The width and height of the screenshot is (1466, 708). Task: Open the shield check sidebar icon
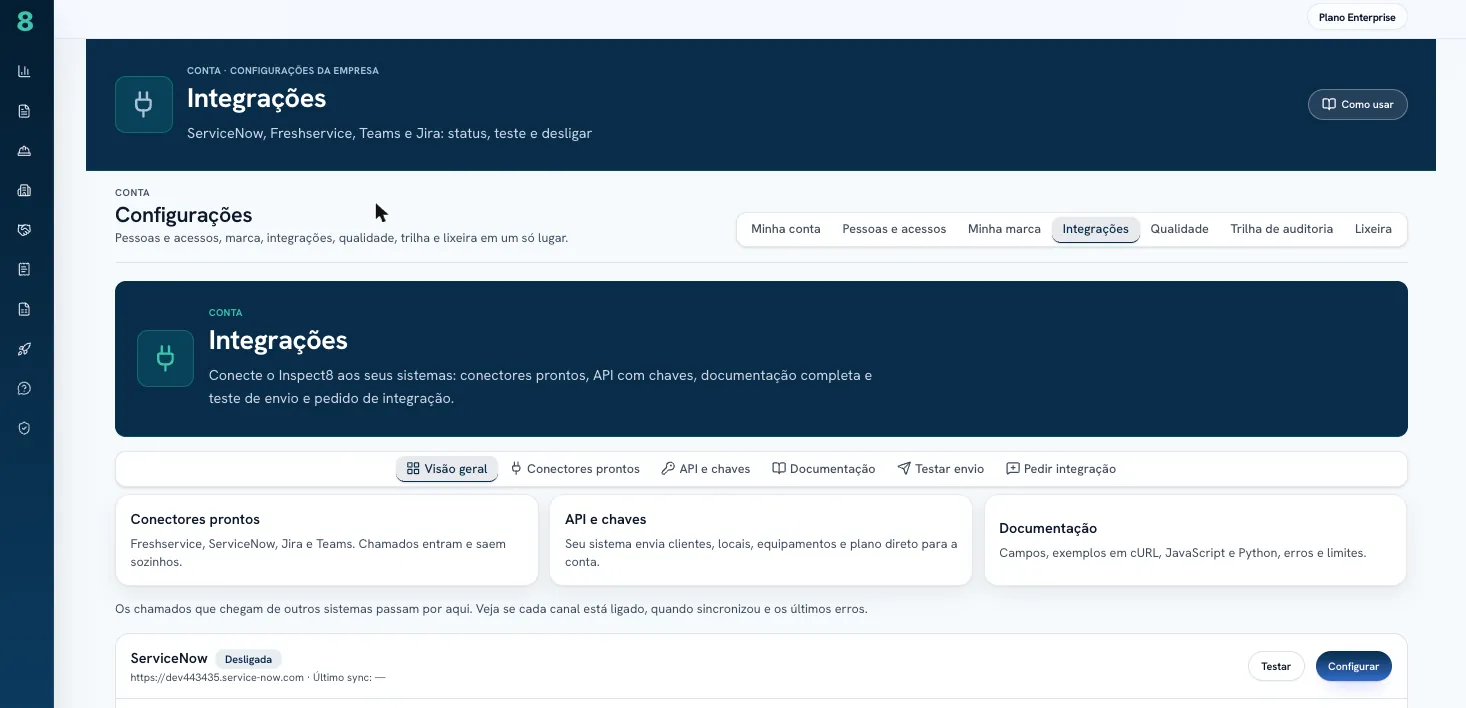pos(25,428)
